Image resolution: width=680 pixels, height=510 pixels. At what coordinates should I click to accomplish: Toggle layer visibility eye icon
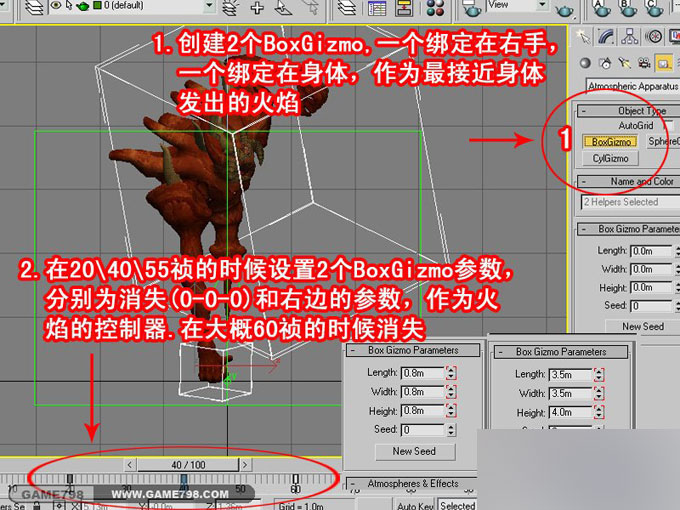coord(56,5)
